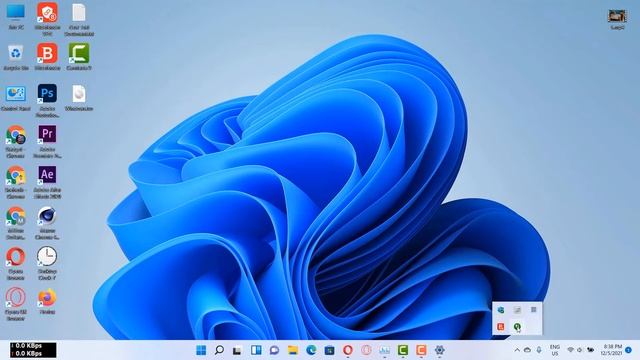The width and height of the screenshot is (640, 360).
Task: Open the Bitdefender VPN desktop shortcut
Action: click(x=47, y=18)
